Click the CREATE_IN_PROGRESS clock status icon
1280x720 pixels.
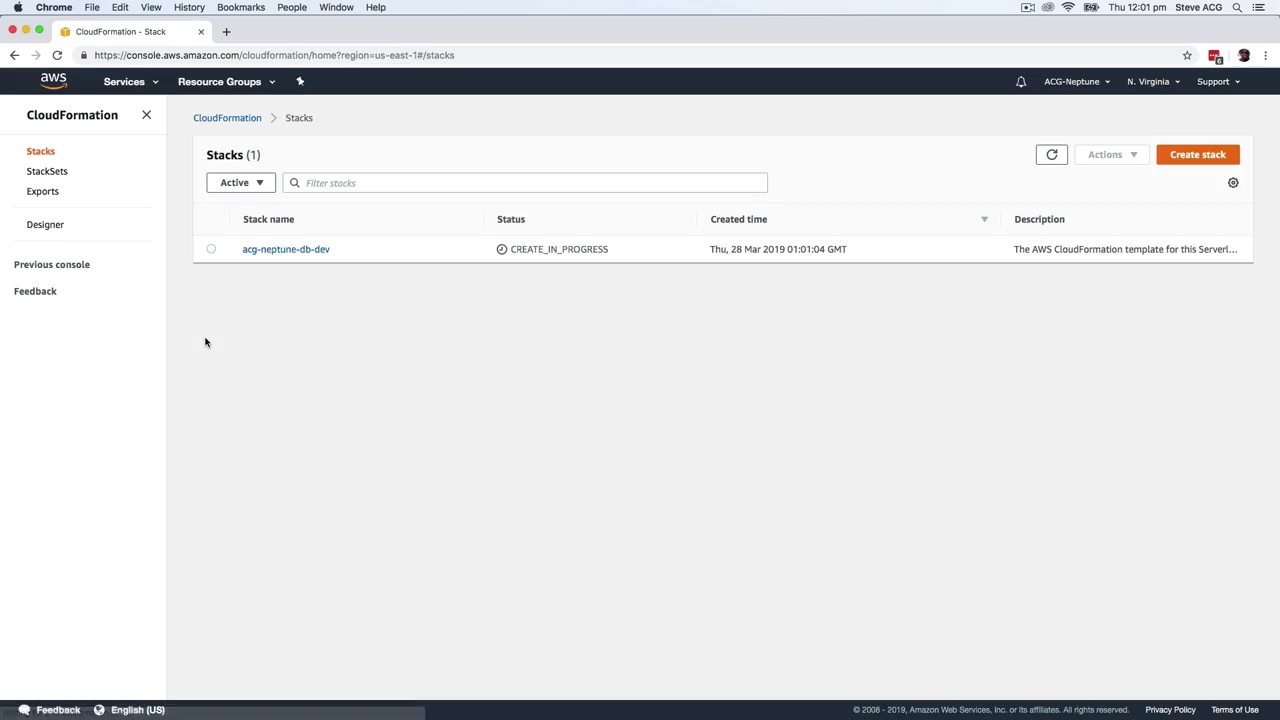point(502,249)
